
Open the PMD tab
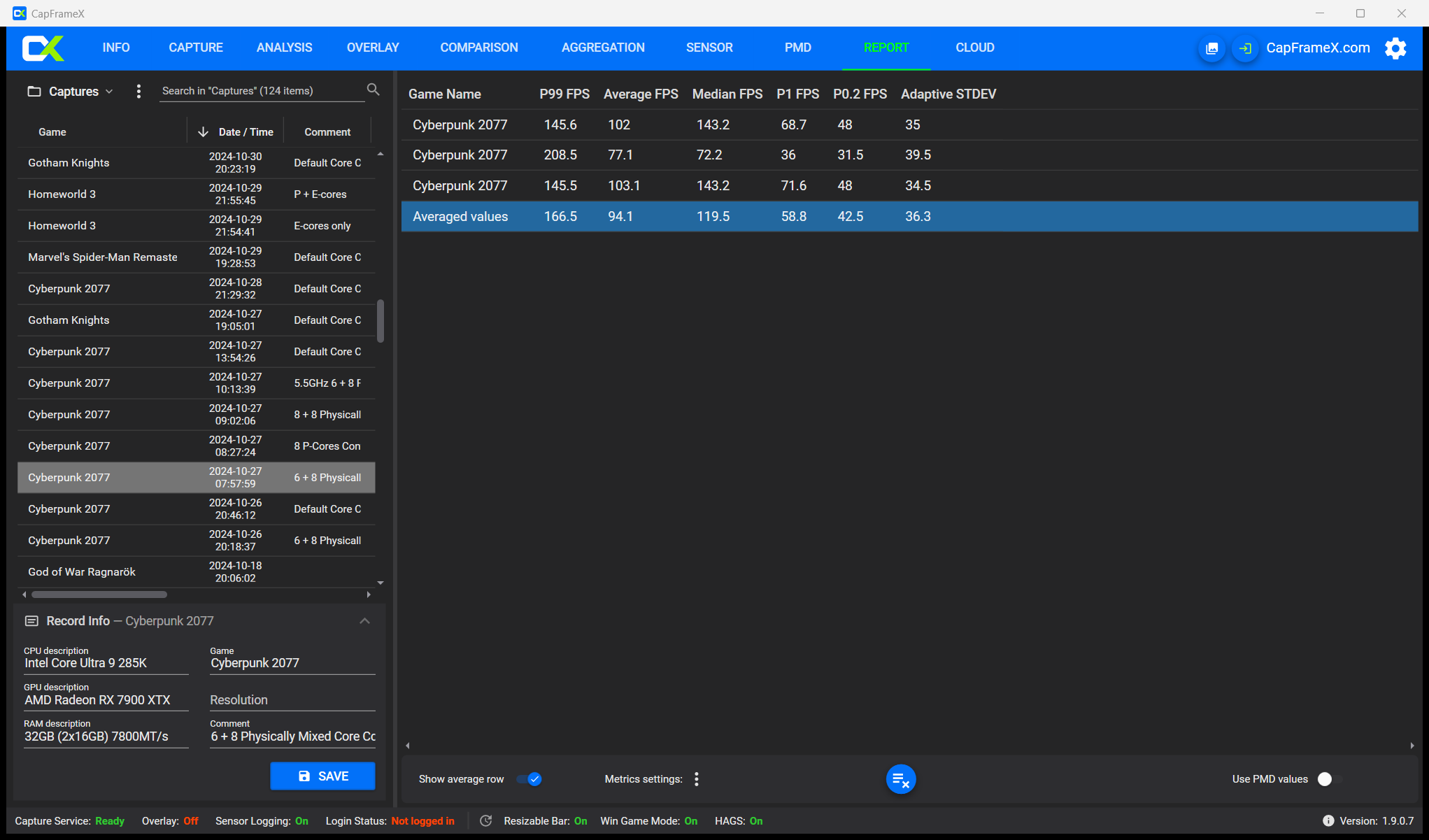tap(798, 48)
